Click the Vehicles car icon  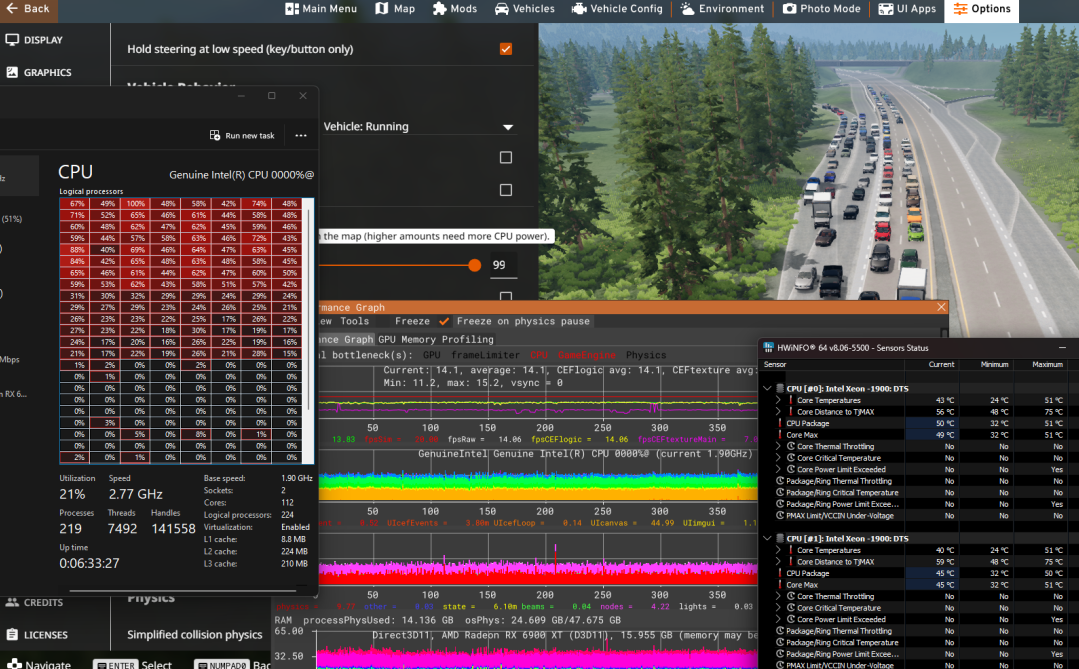tap(502, 9)
